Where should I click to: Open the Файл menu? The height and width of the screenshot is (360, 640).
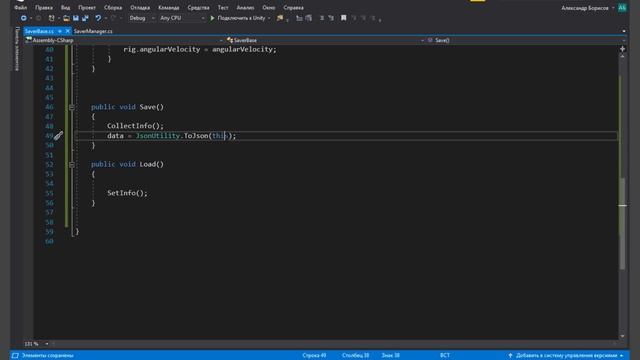(20, 8)
